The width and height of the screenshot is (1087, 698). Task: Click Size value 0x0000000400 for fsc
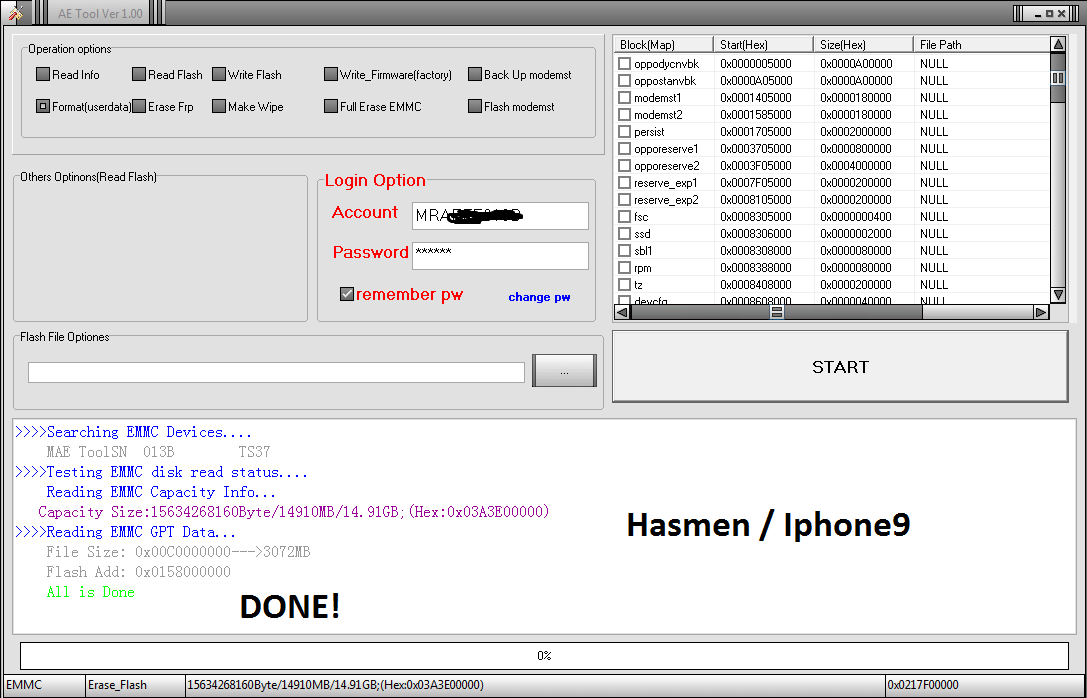point(856,216)
